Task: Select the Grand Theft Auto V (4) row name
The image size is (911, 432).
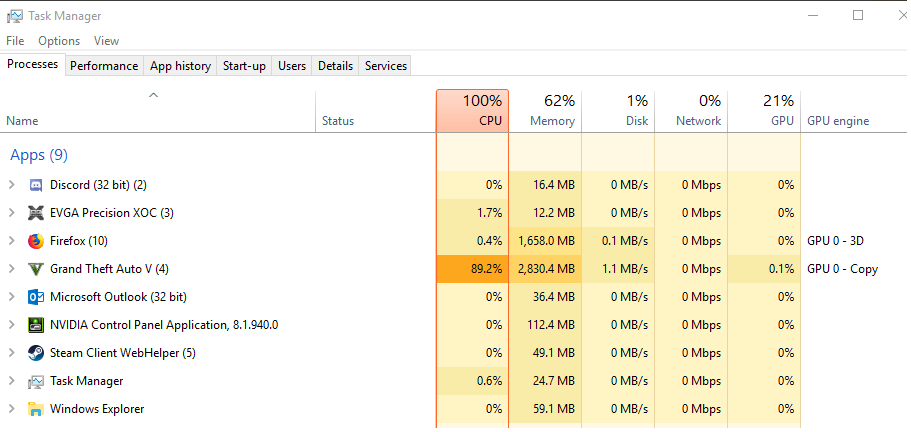Action: tap(109, 269)
